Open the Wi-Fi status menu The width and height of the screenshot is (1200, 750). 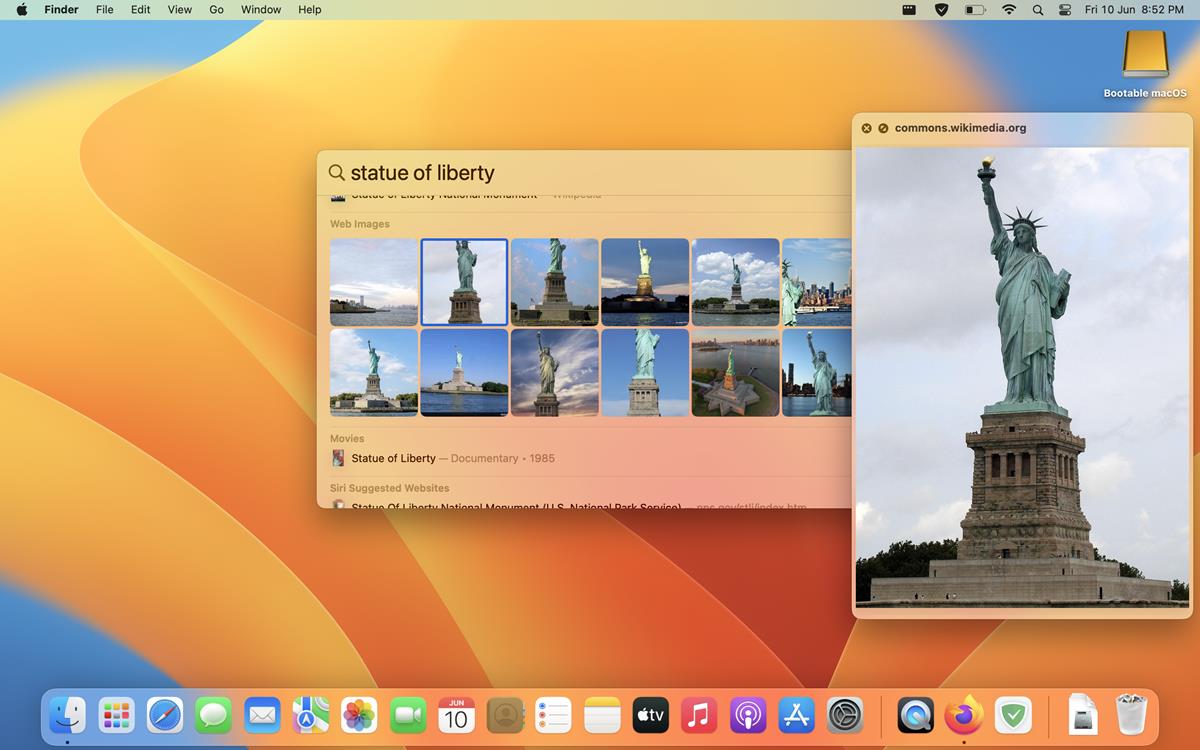(x=1009, y=9)
